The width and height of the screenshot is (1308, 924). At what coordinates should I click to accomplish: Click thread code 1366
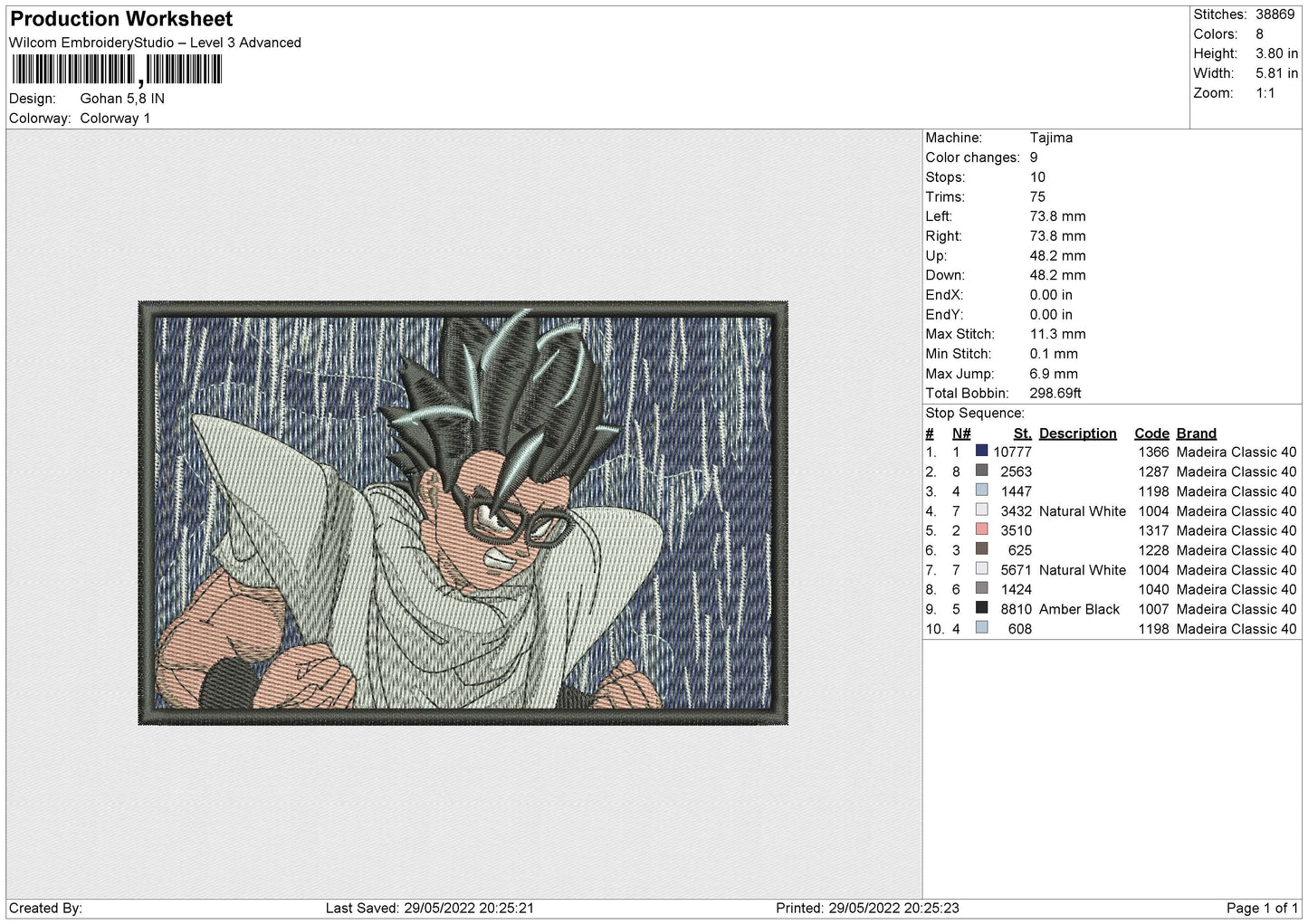point(1153,452)
